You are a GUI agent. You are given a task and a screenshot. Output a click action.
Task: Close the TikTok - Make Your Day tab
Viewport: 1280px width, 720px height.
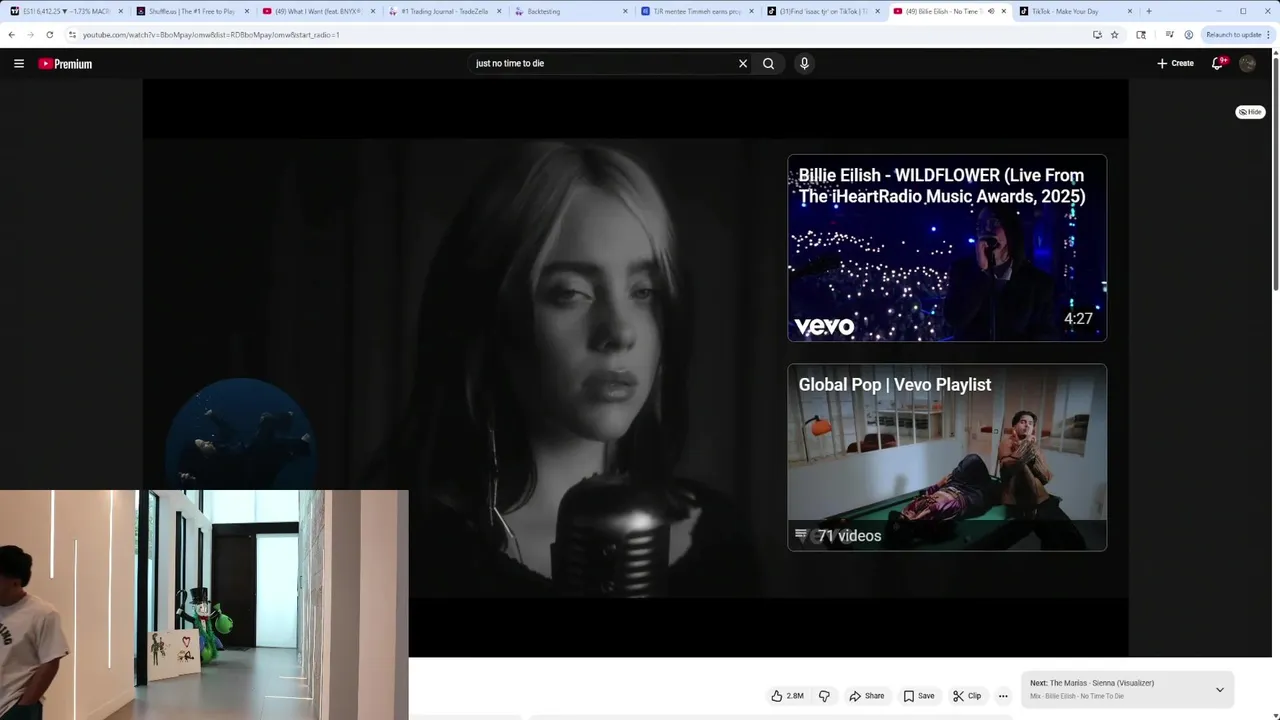(1130, 11)
